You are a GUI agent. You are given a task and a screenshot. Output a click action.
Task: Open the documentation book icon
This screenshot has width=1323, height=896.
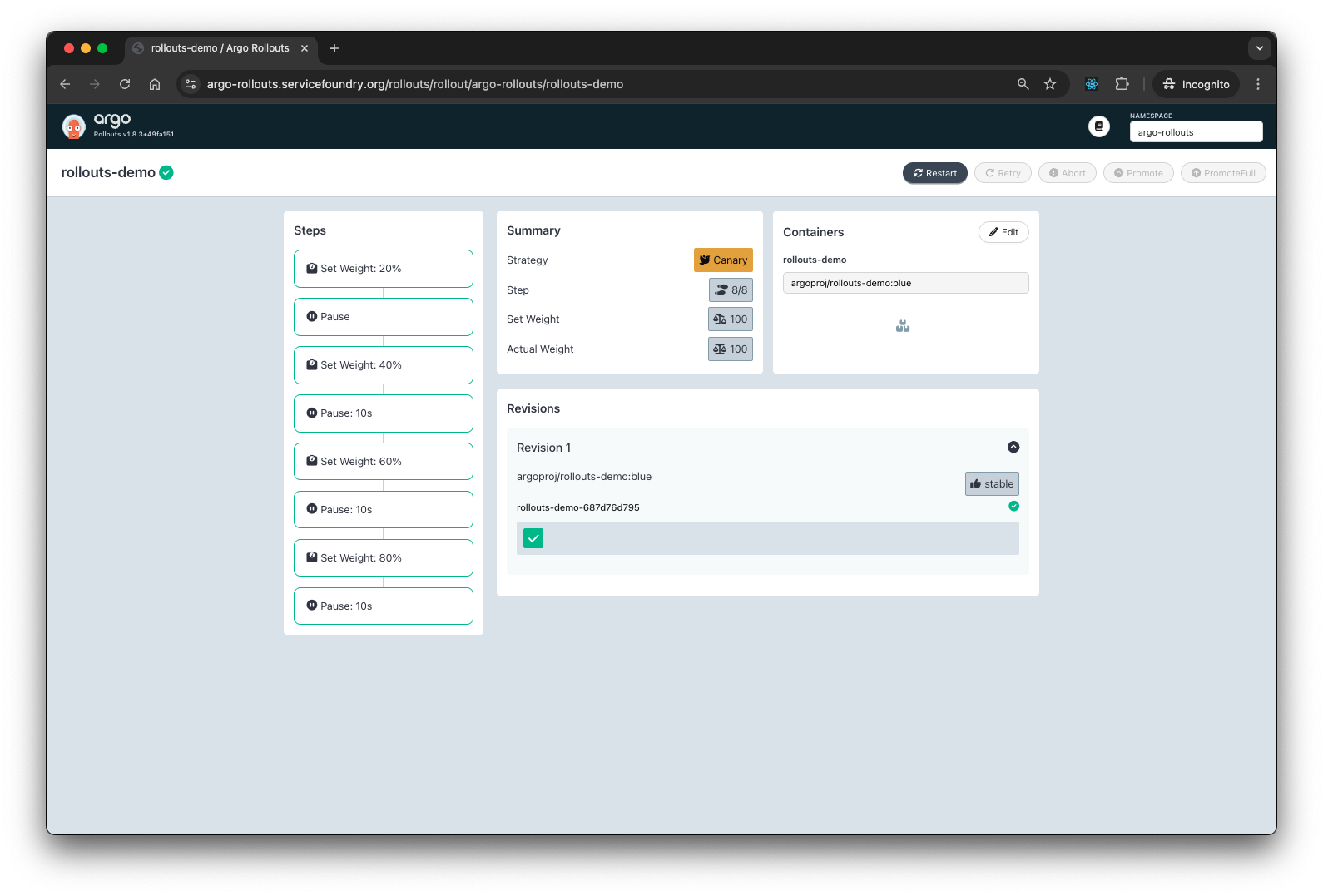point(1099,126)
